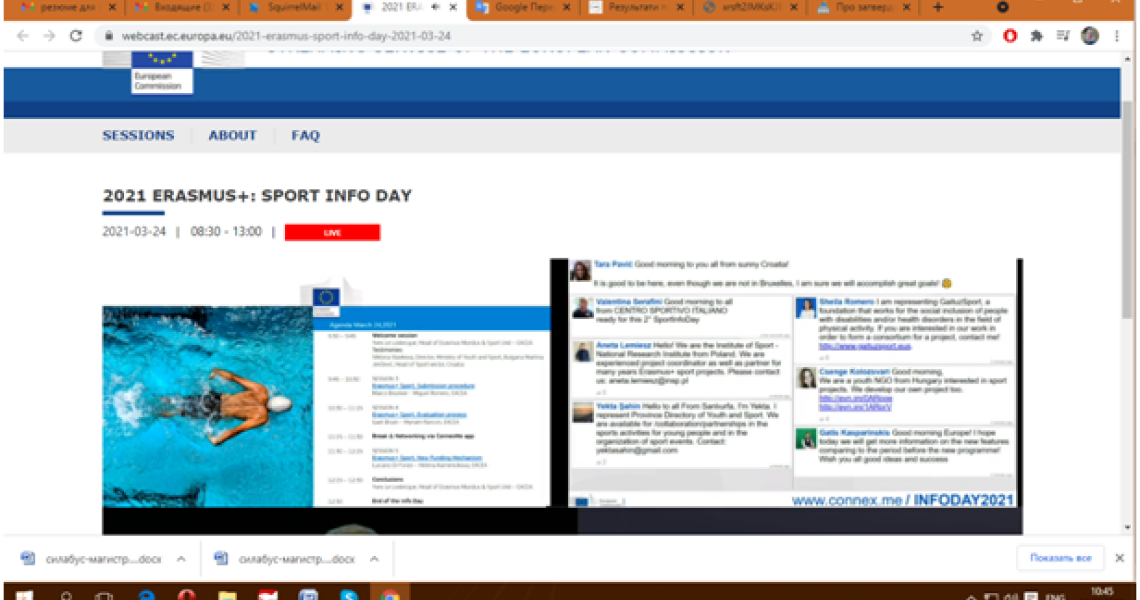This screenshot has width=1140, height=600.
Task: Click the red LIVE badge
Action: coord(332,233)
